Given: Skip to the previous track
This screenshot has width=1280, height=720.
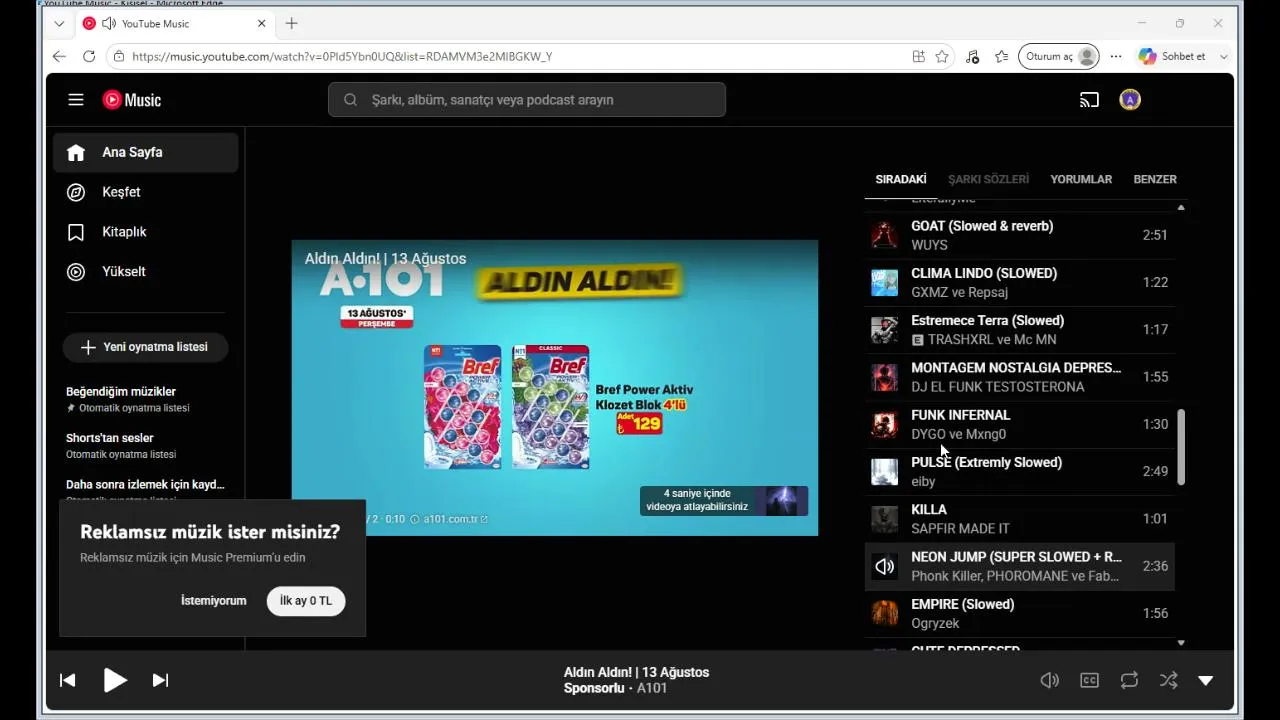Looking at the screenshot, I should point(68,680).
